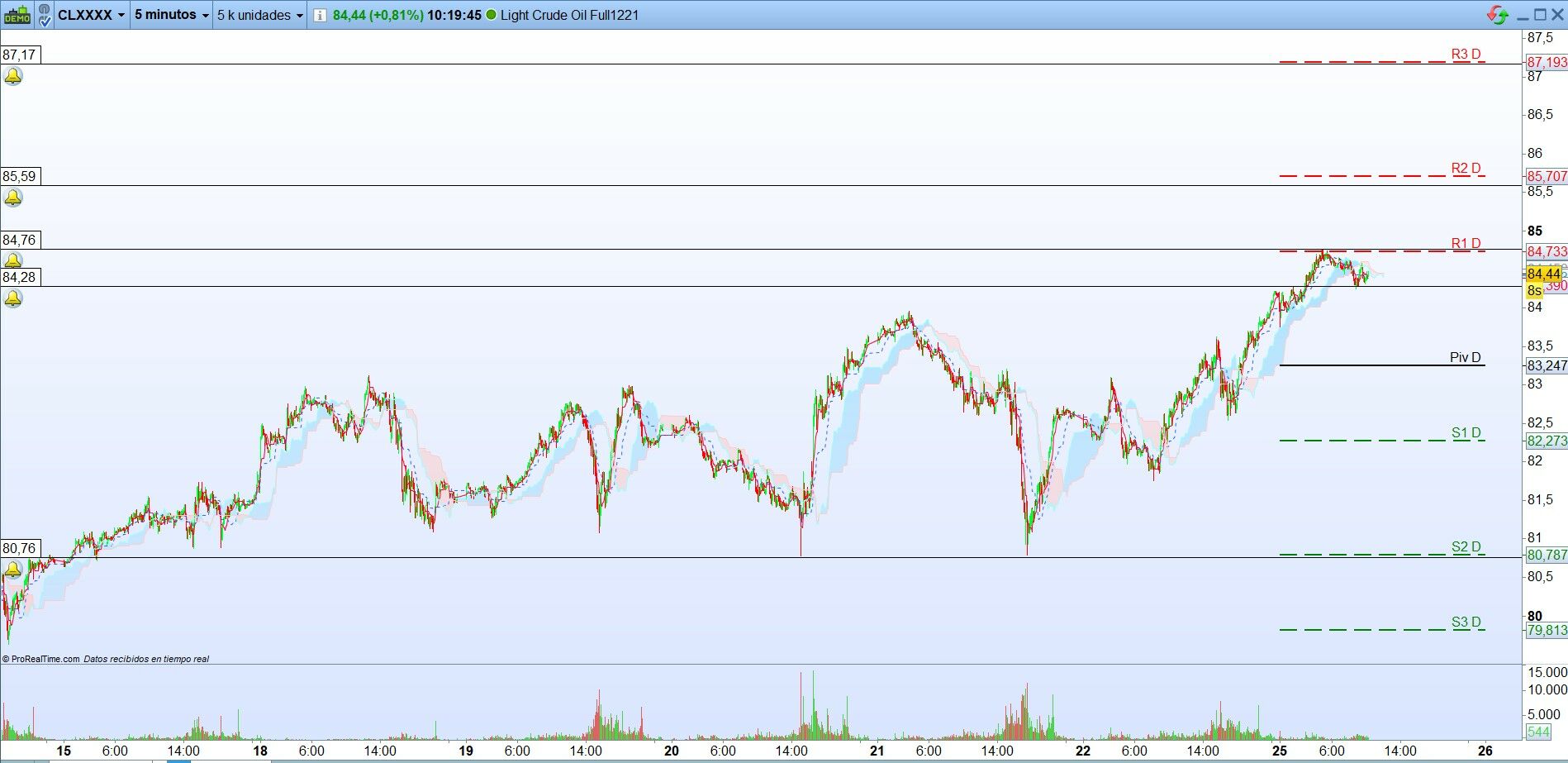Click the 85,707 price tag on axis

point(1546,176)
